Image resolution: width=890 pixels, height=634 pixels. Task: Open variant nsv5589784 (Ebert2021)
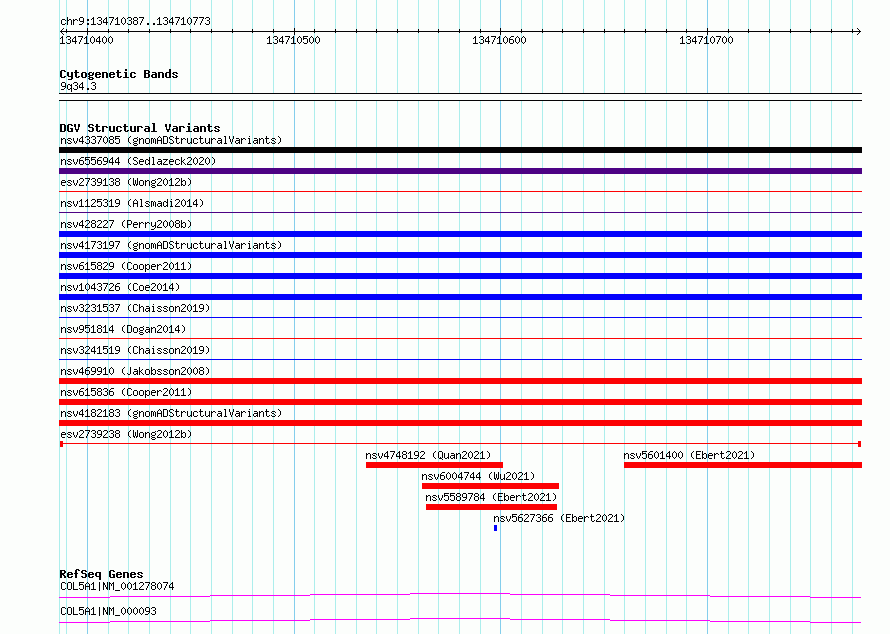491,497
